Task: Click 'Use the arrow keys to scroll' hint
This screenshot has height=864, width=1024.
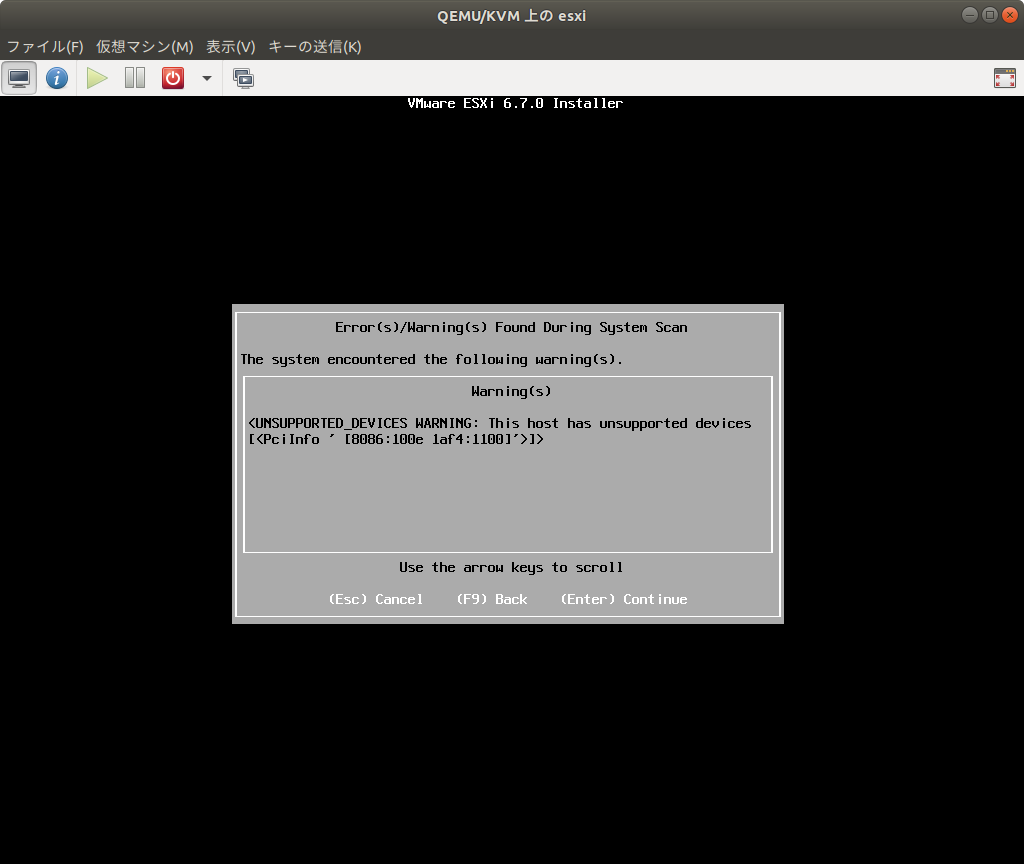Action: point(511,568)
